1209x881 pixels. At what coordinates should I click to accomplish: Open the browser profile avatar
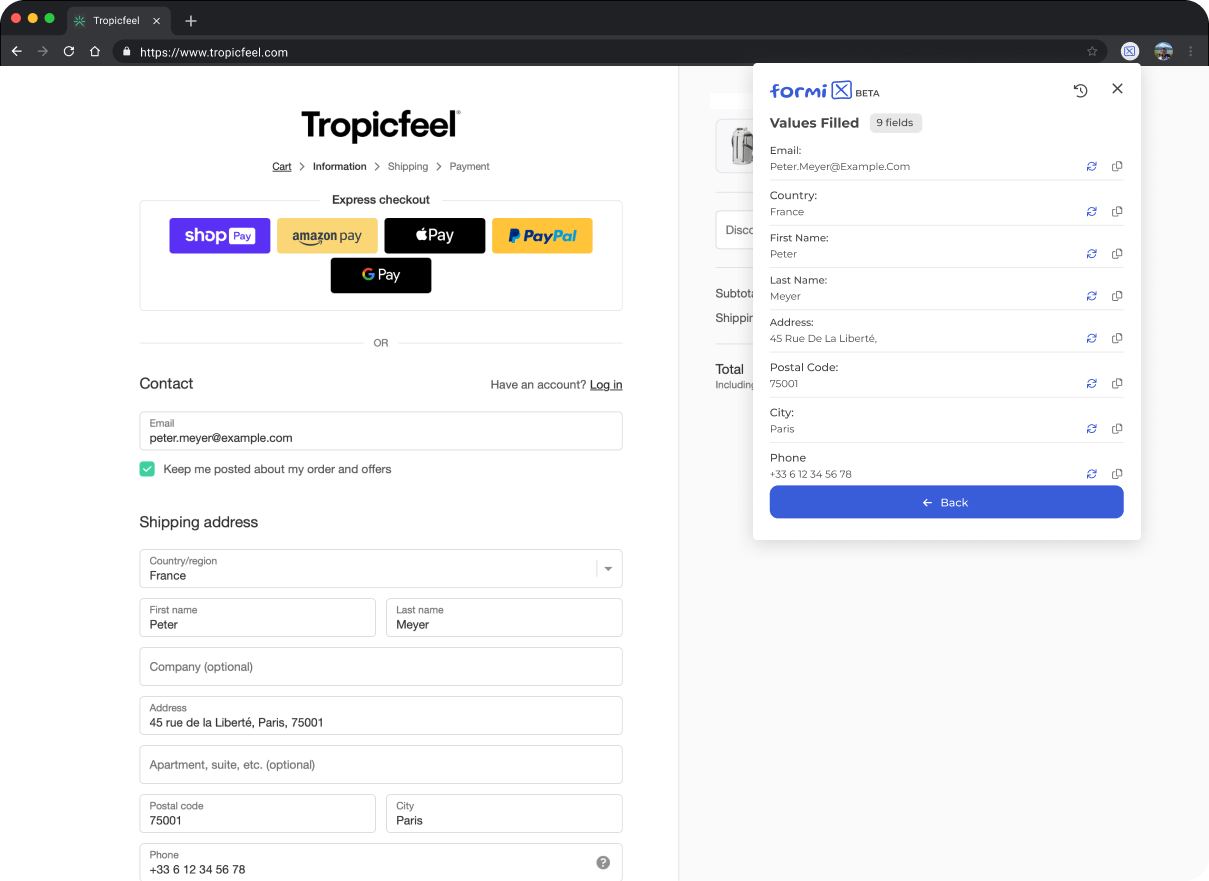1163,51
